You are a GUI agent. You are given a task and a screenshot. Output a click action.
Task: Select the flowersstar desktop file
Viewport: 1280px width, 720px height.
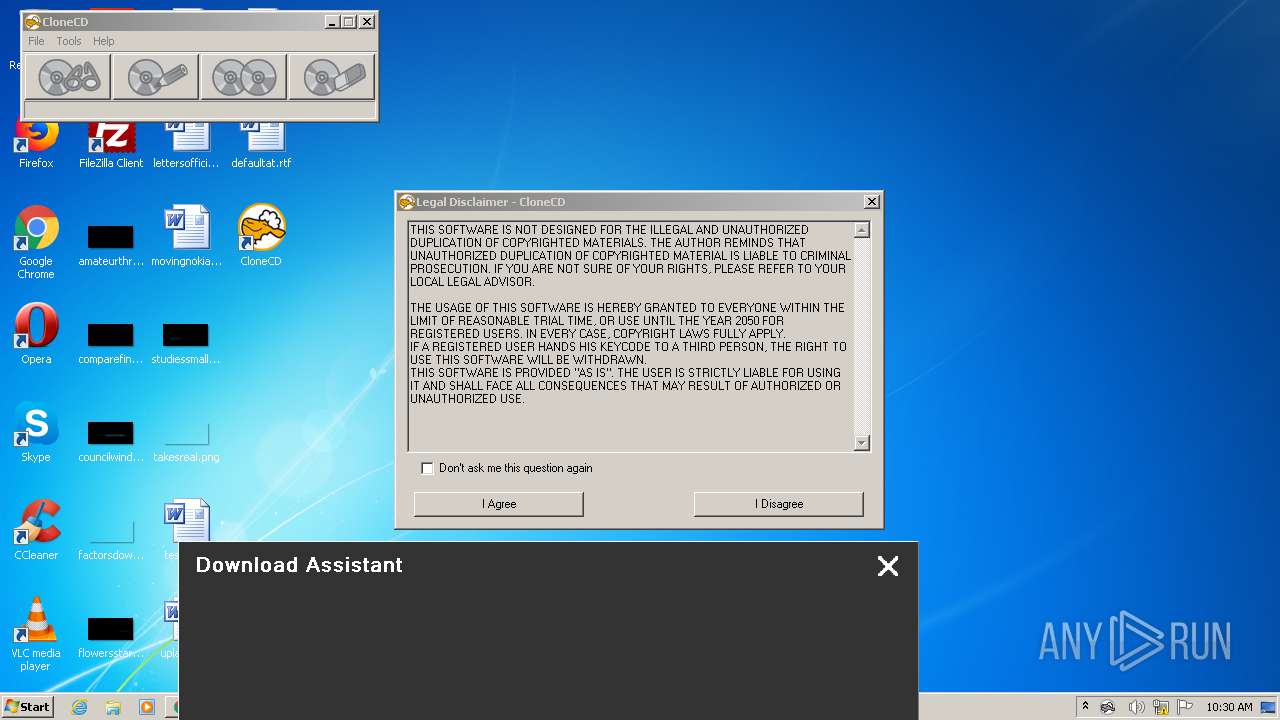111,637
